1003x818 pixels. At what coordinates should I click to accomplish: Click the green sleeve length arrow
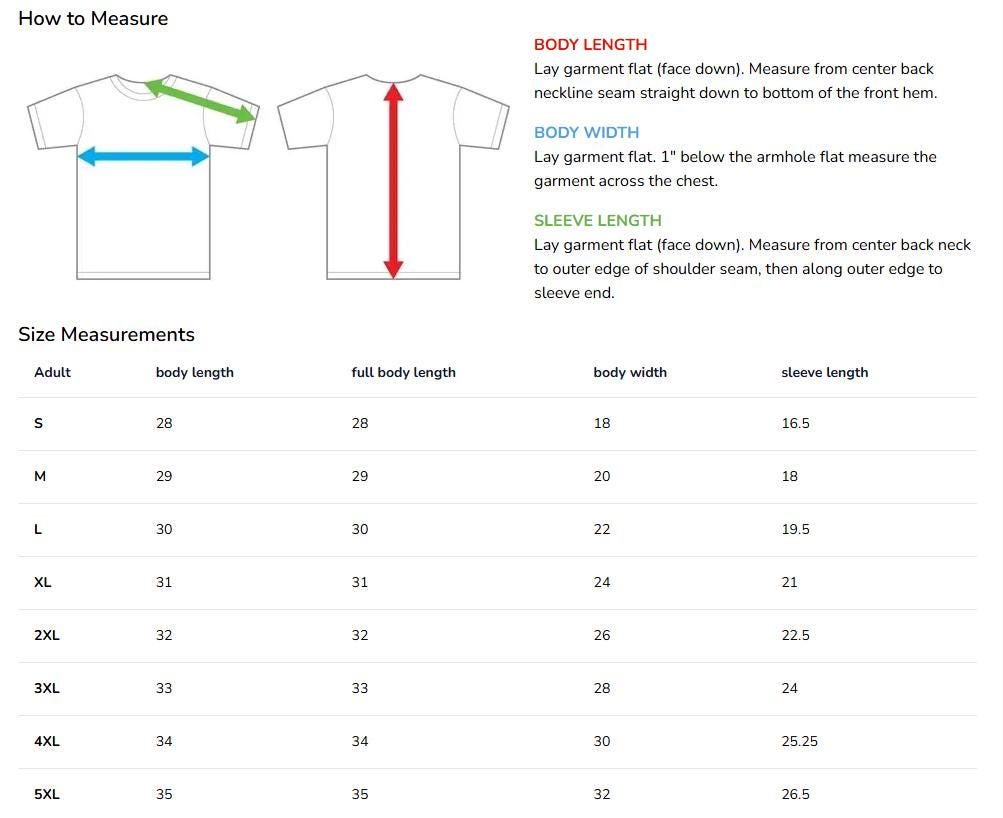(x=201, y=100)
